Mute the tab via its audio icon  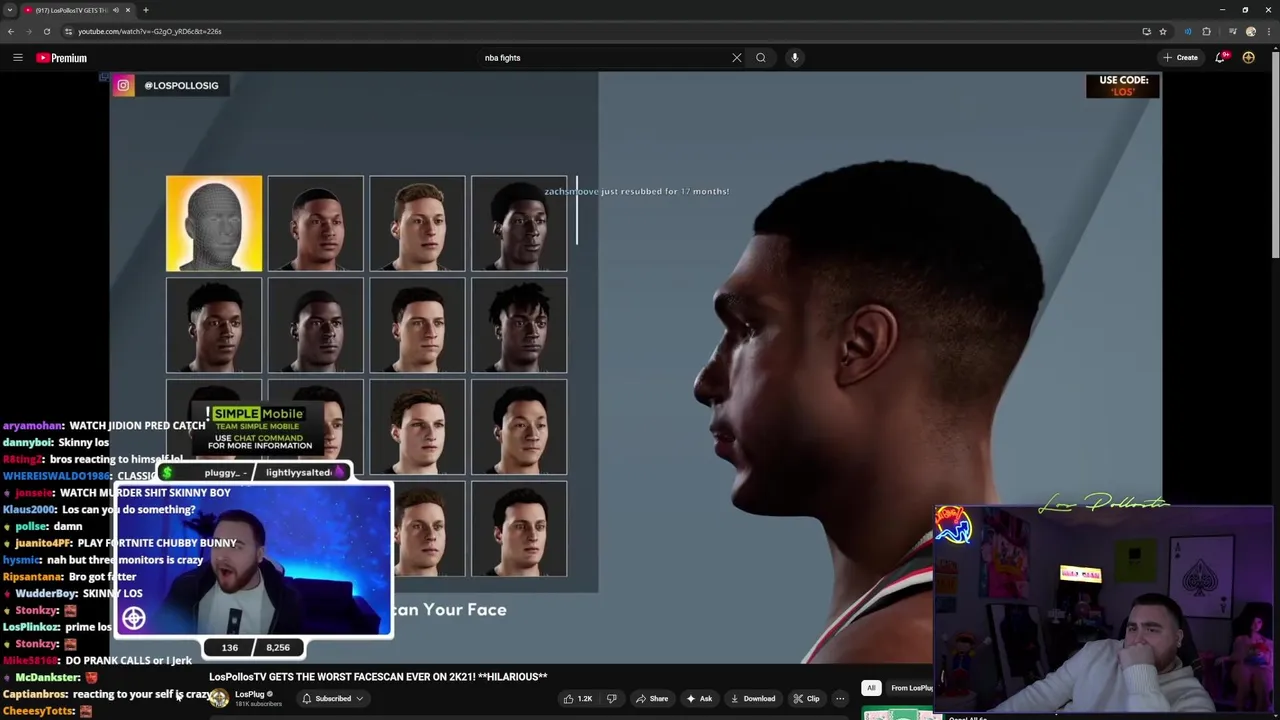click(x=116, y=10)
